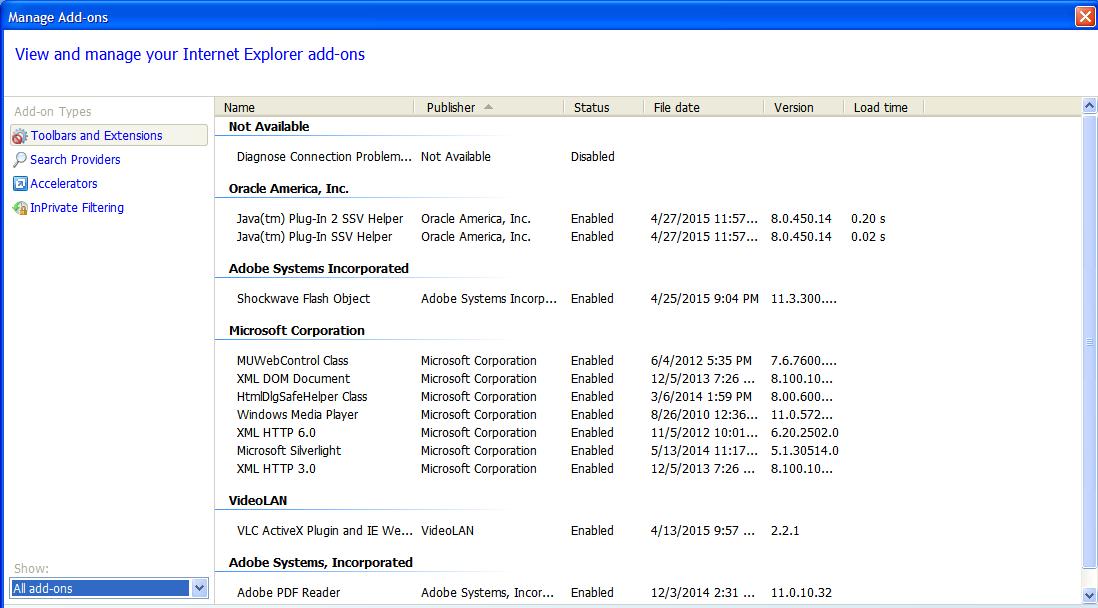Click the 0.02 s load time value

point(868,237)
